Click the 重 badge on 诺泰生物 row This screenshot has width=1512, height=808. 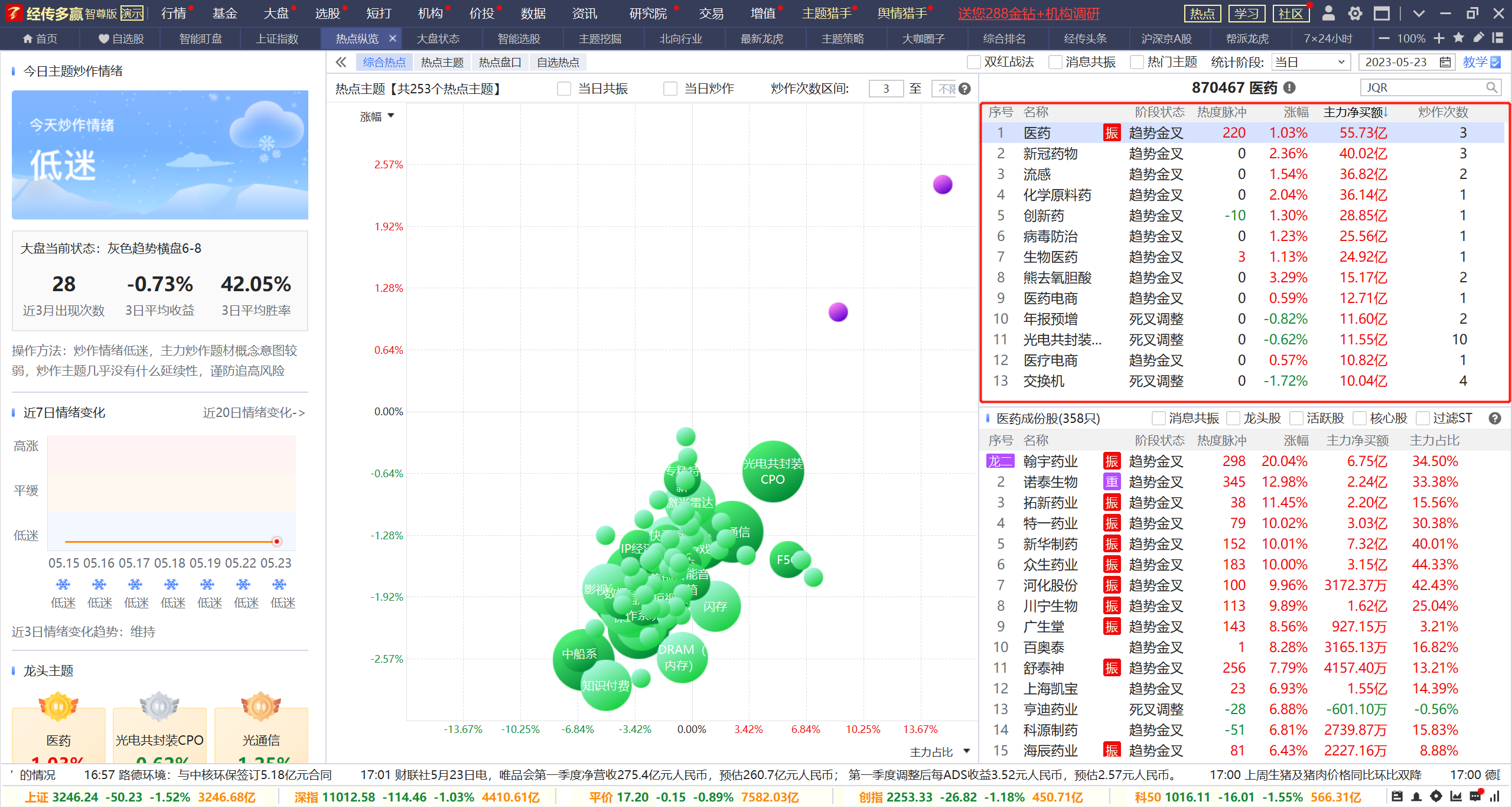1112,482
